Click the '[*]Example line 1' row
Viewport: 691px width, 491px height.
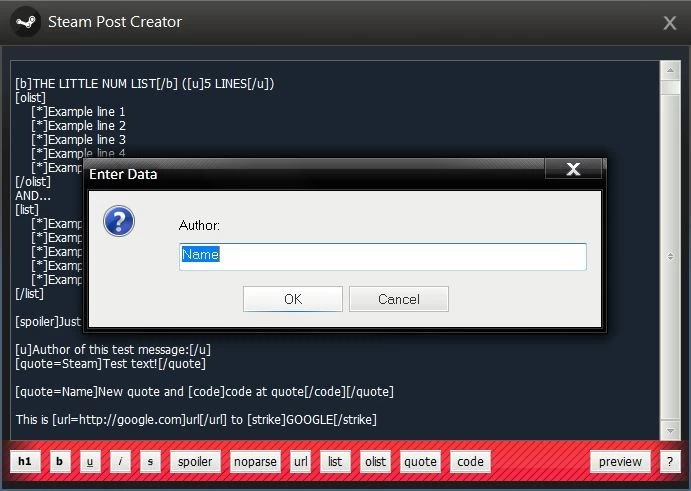pyautogui.click(x=78, y=112)
